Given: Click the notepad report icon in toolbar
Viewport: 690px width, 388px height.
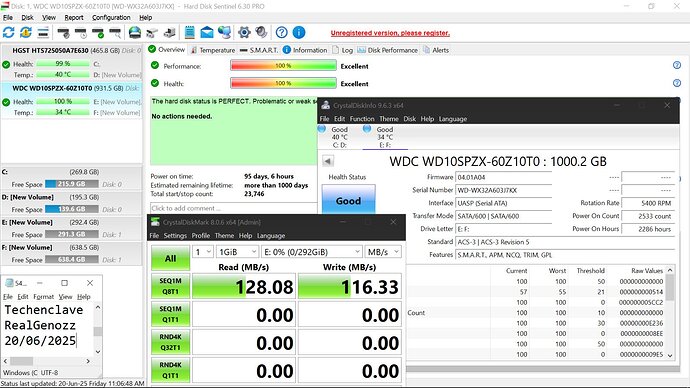Looking at the screenshot, I should tap(190, 32).
